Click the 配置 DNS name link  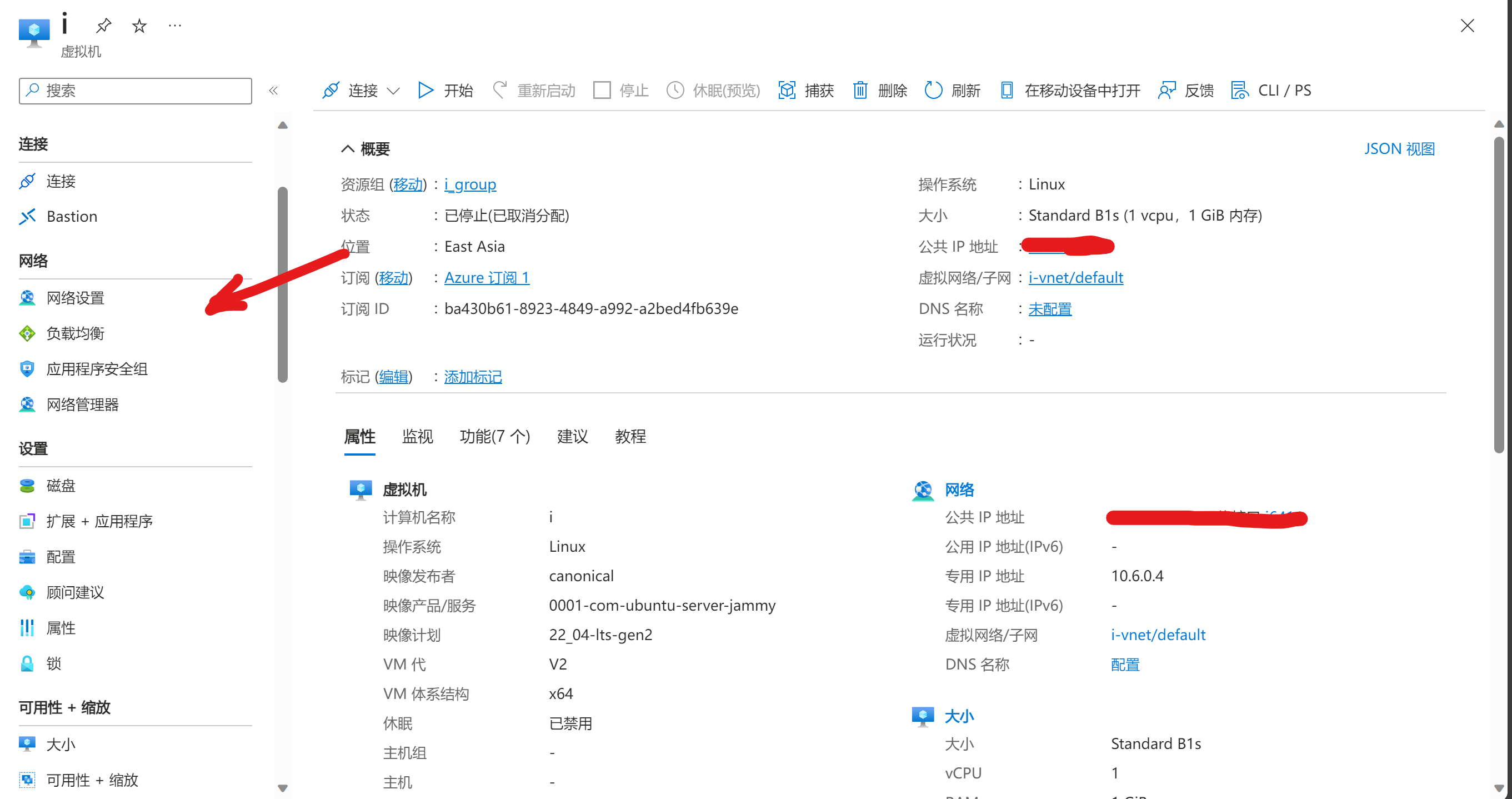pos(1125,665)
